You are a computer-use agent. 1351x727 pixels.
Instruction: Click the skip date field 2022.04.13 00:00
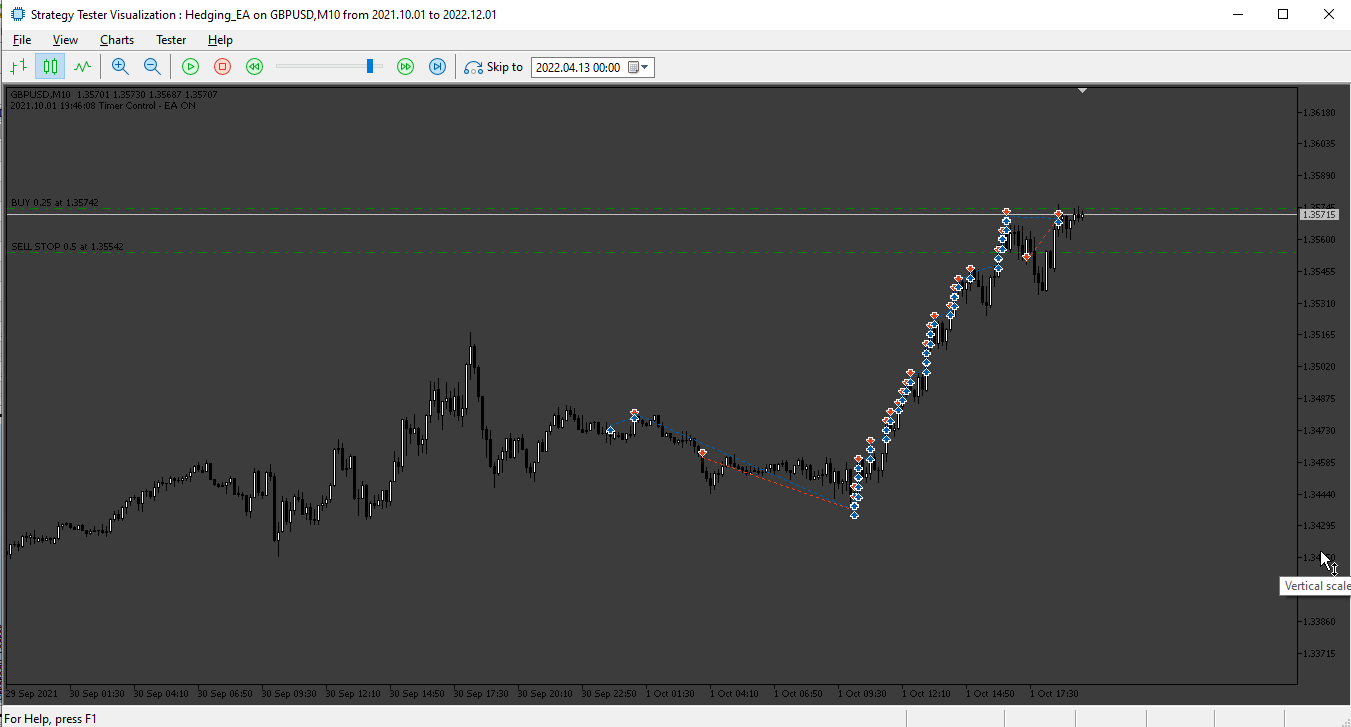[578, 67]
